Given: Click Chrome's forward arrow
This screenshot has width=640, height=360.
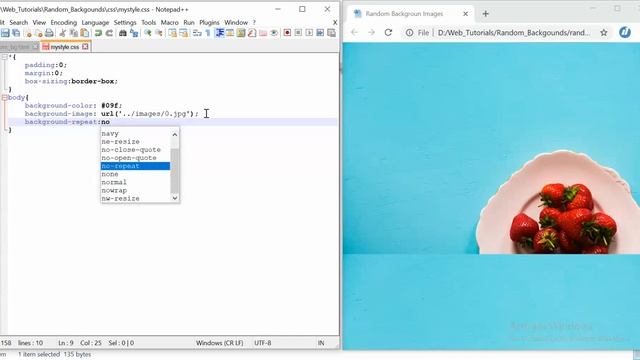Looking at the screenshot, I should click(371, 33).
